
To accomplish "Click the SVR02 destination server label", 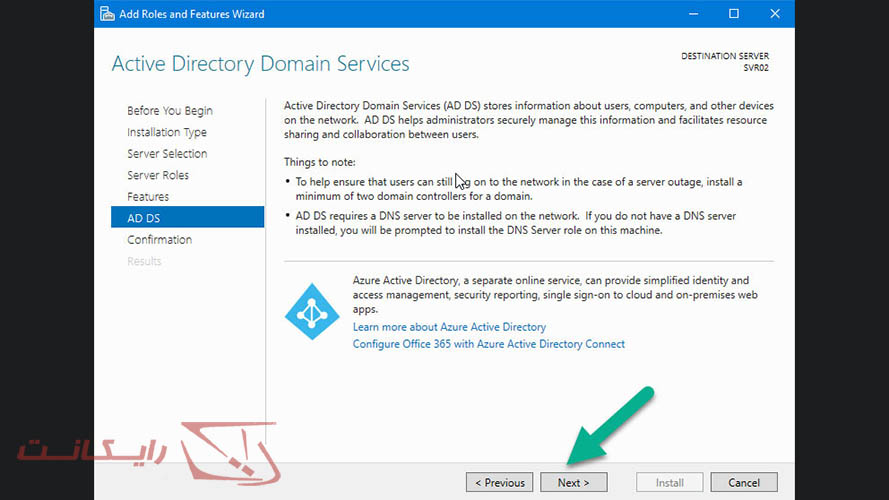I will click(756, 68).
